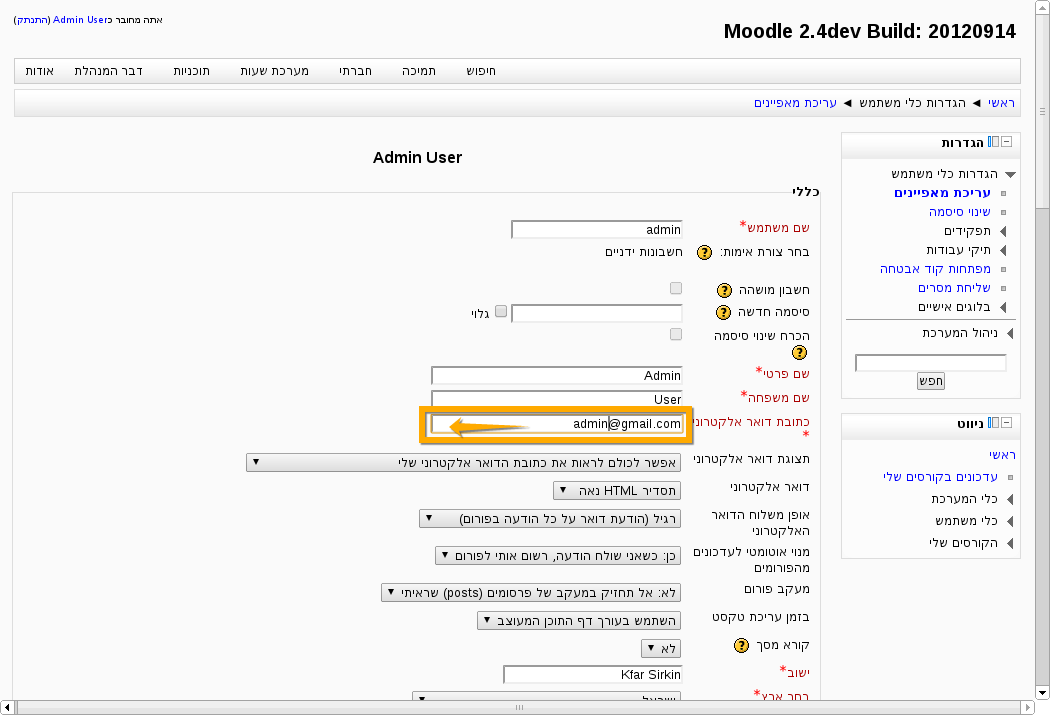1050x715 pixels.
Task: Open the email format dropdown showing HTML
Action: [x=617, y=491]
